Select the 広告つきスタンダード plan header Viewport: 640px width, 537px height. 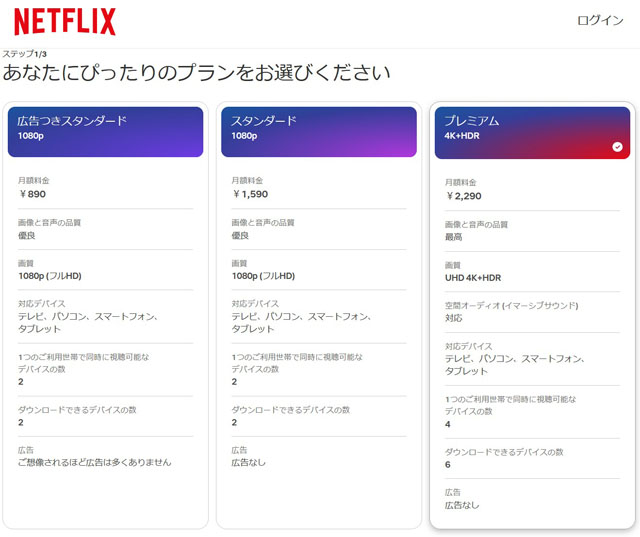105,132
